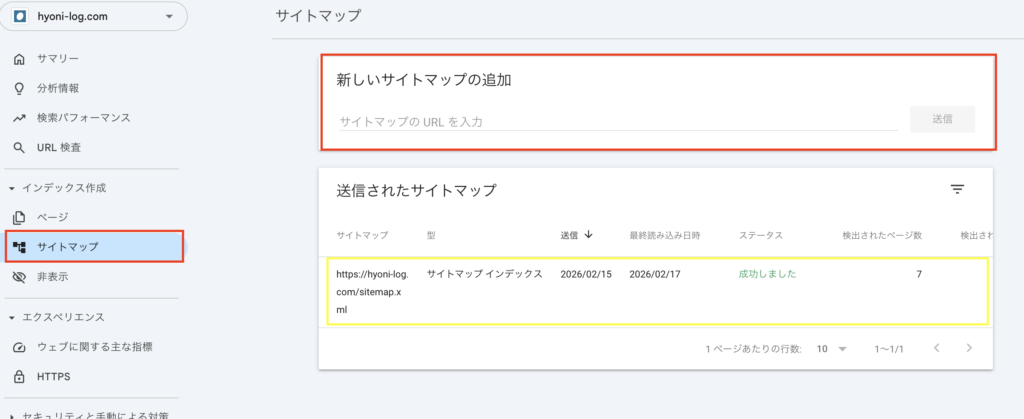
Task: Click the 非表示 crossed-eye icon
Action: click(x=19, y=277)
